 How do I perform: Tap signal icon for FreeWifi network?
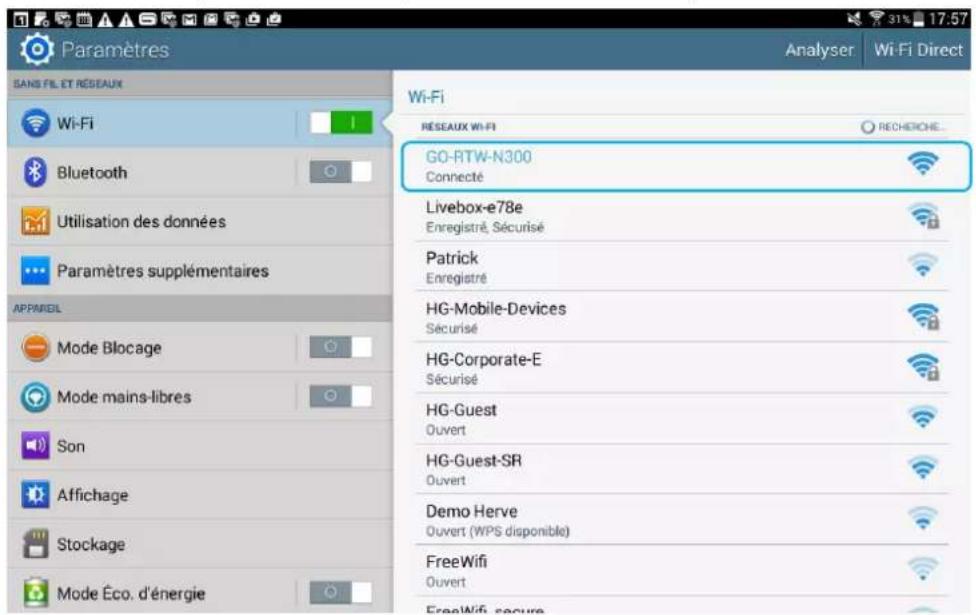pos(922,569)
